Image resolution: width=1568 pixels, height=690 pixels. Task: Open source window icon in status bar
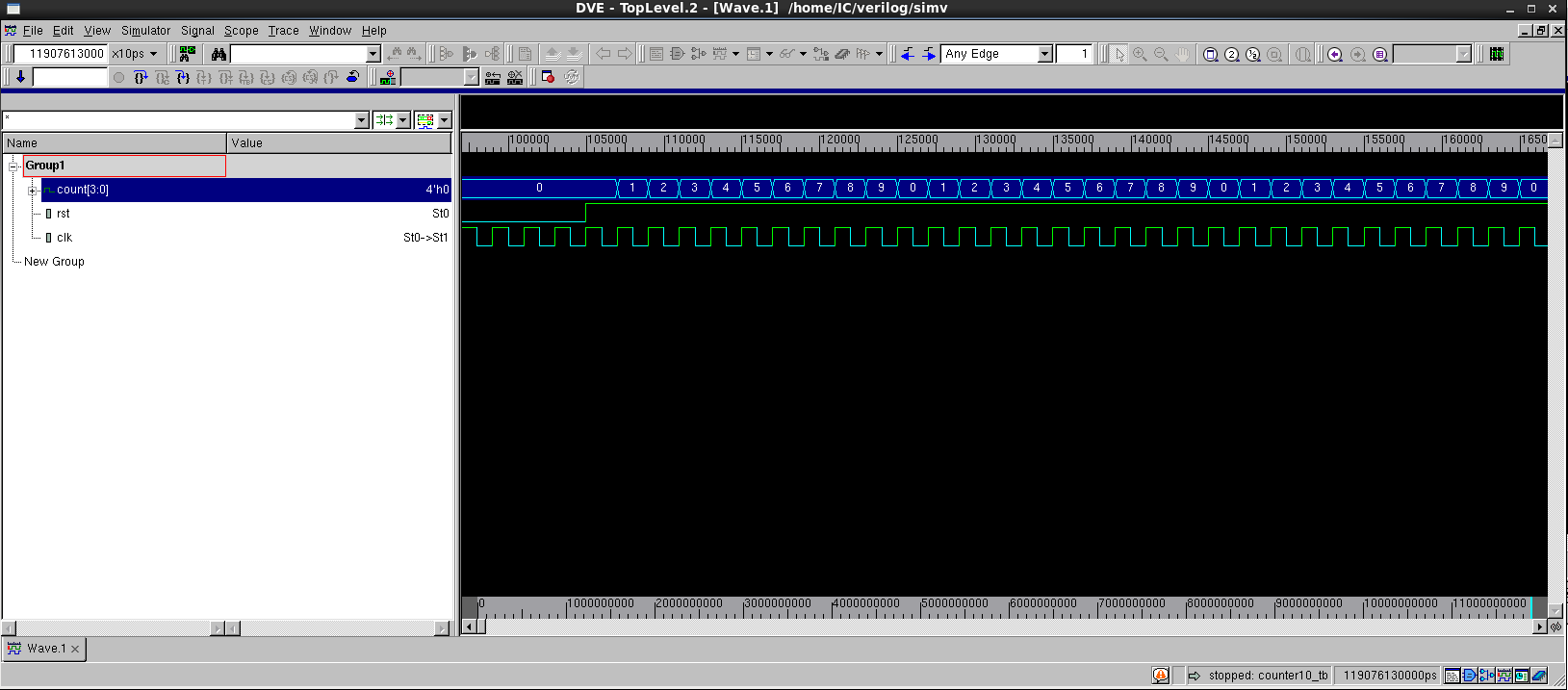click(1452, 676)
